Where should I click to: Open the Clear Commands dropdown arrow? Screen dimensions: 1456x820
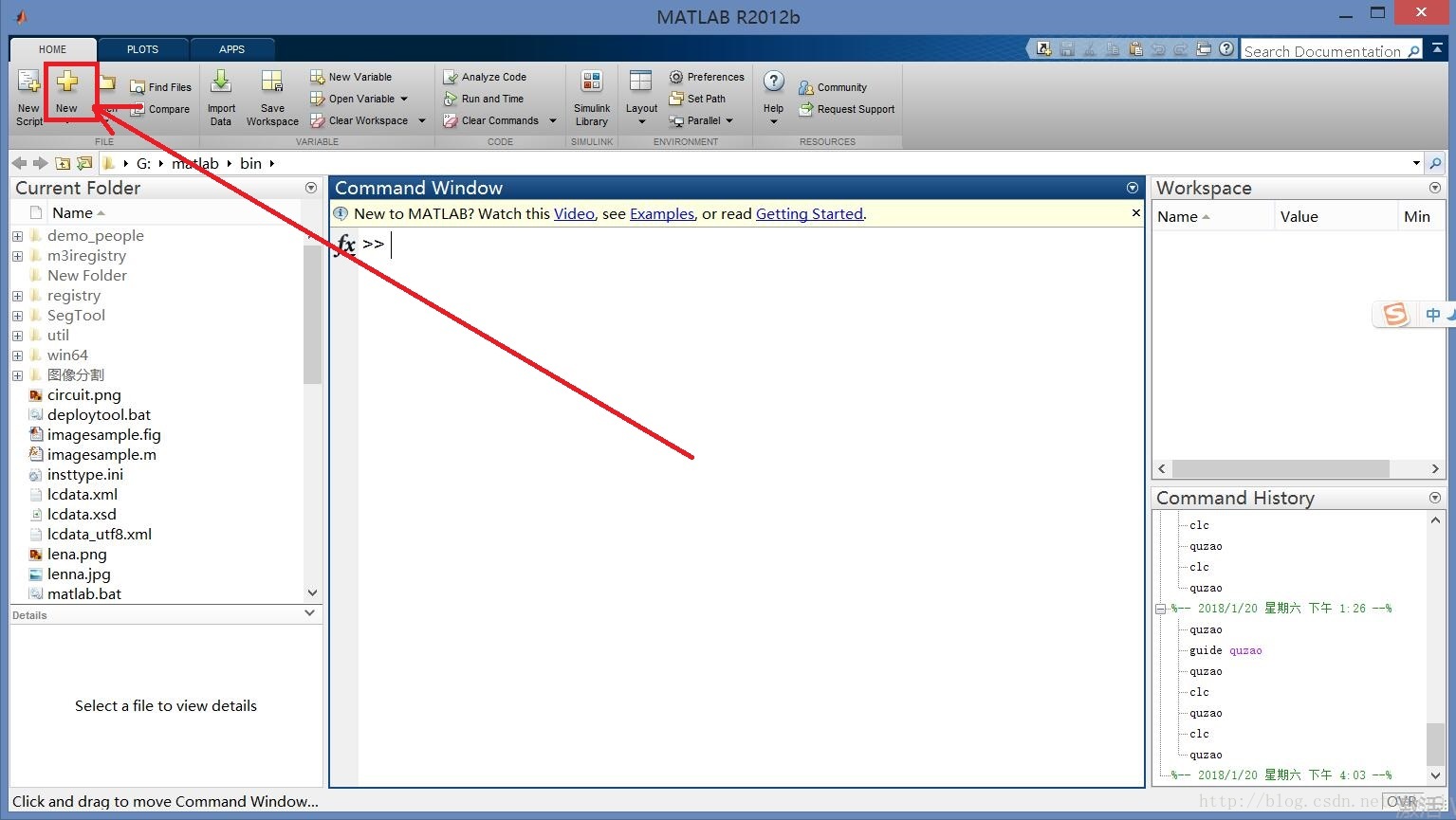553,120
